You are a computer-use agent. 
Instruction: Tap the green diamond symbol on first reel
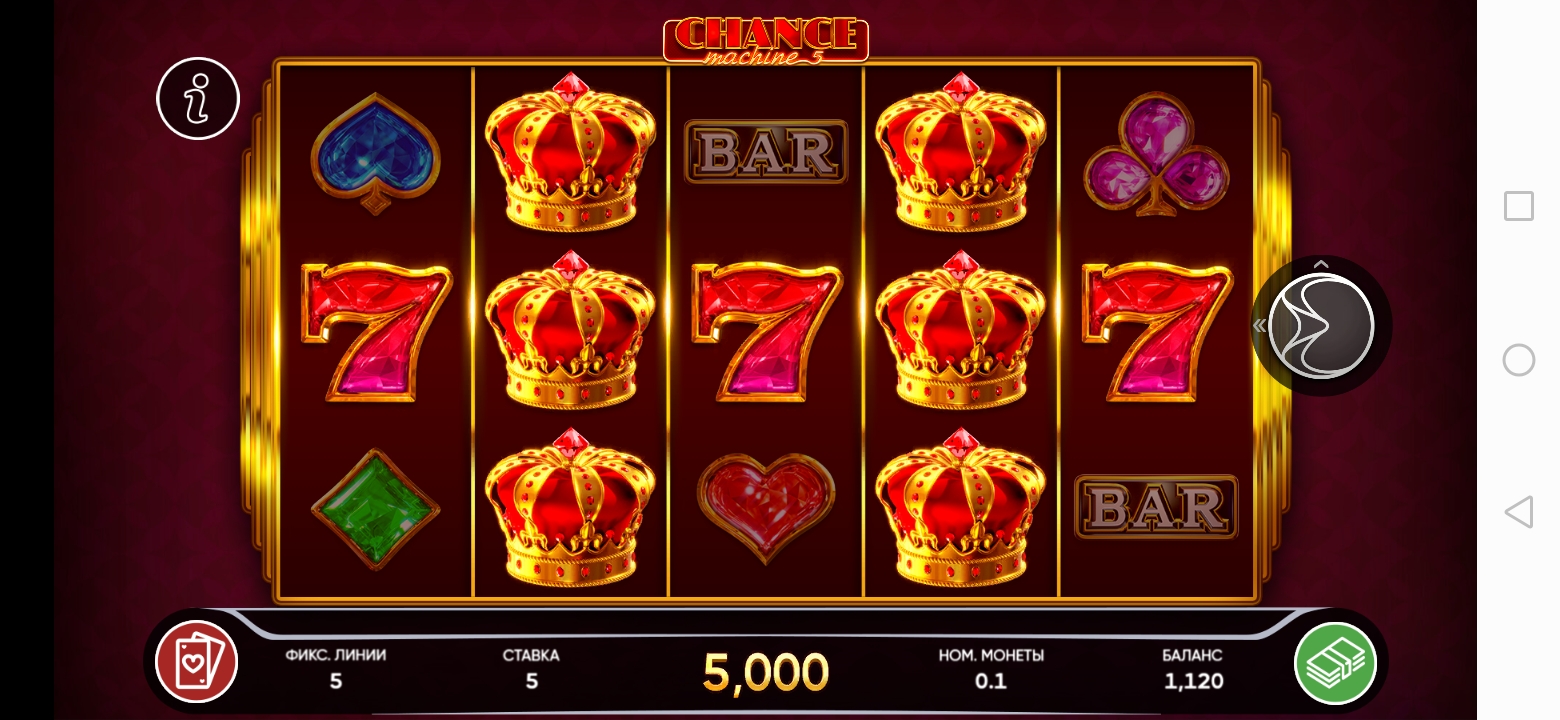click(x=376, y=509)
